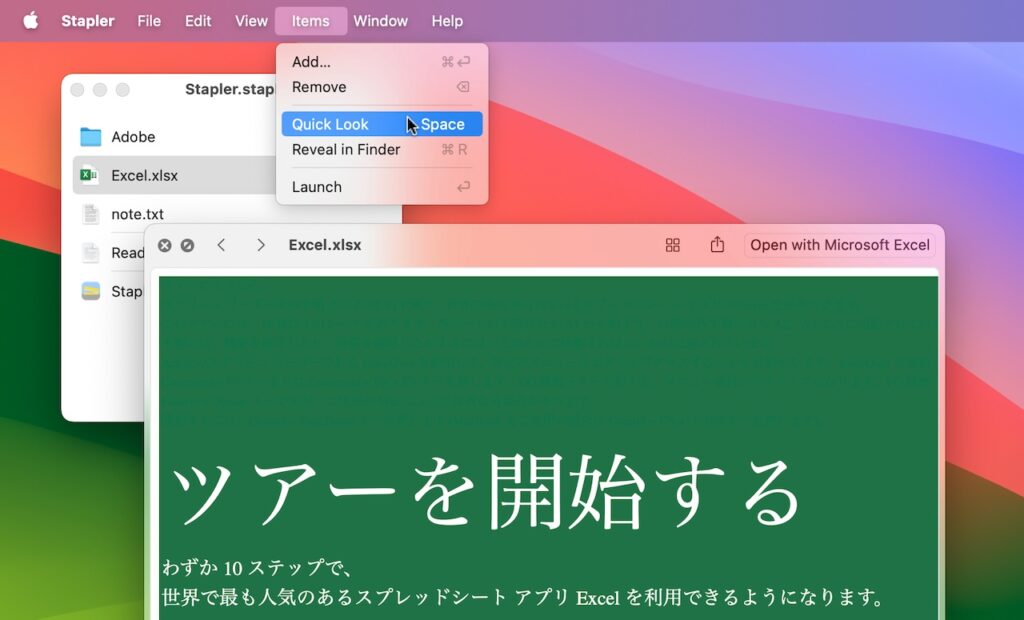Open the Window menu
The image size is (1024, 620).
[380, 20]
